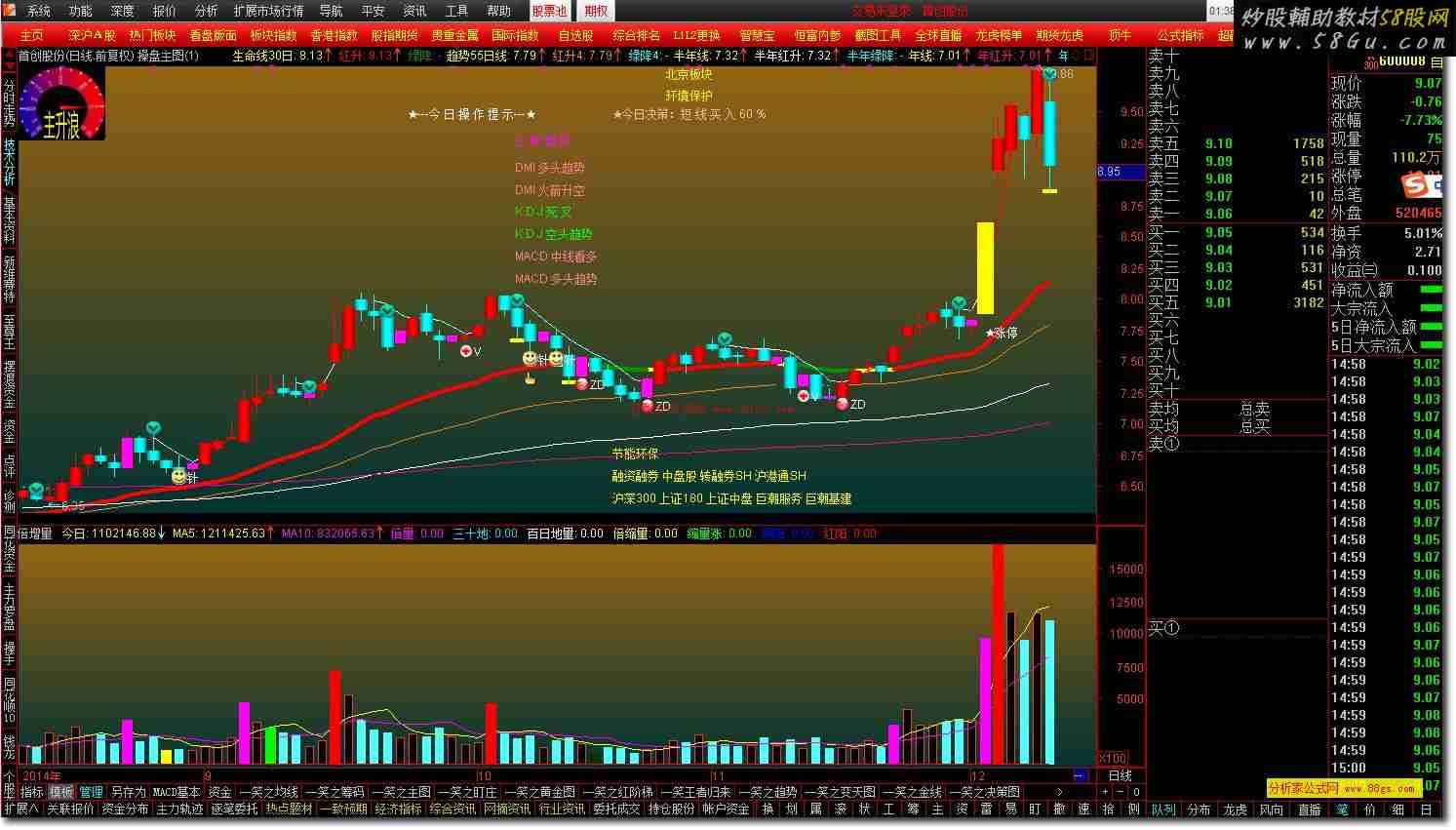Open the 分析 menu
Image resolution: width=1456 pixels, height=830 pixels.
click(x=206, y=11)
